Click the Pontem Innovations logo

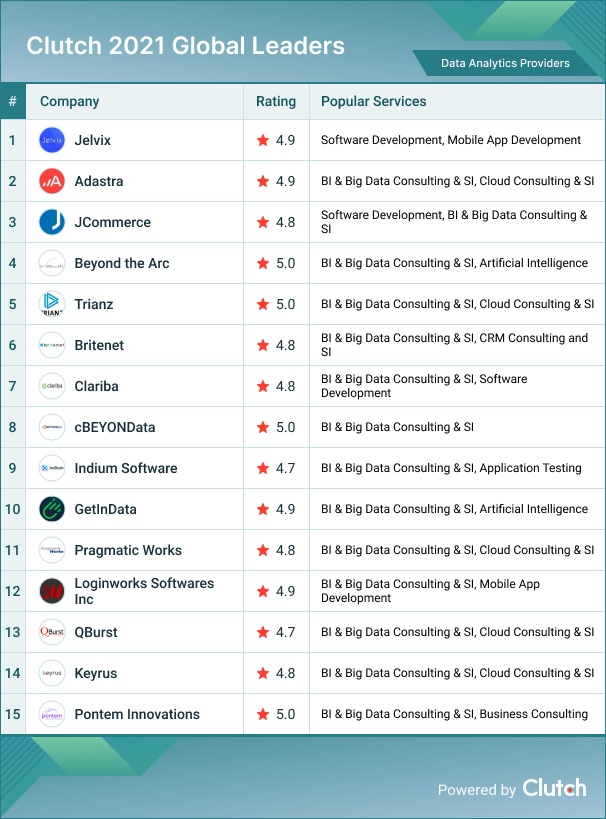(x=52, y=714)
